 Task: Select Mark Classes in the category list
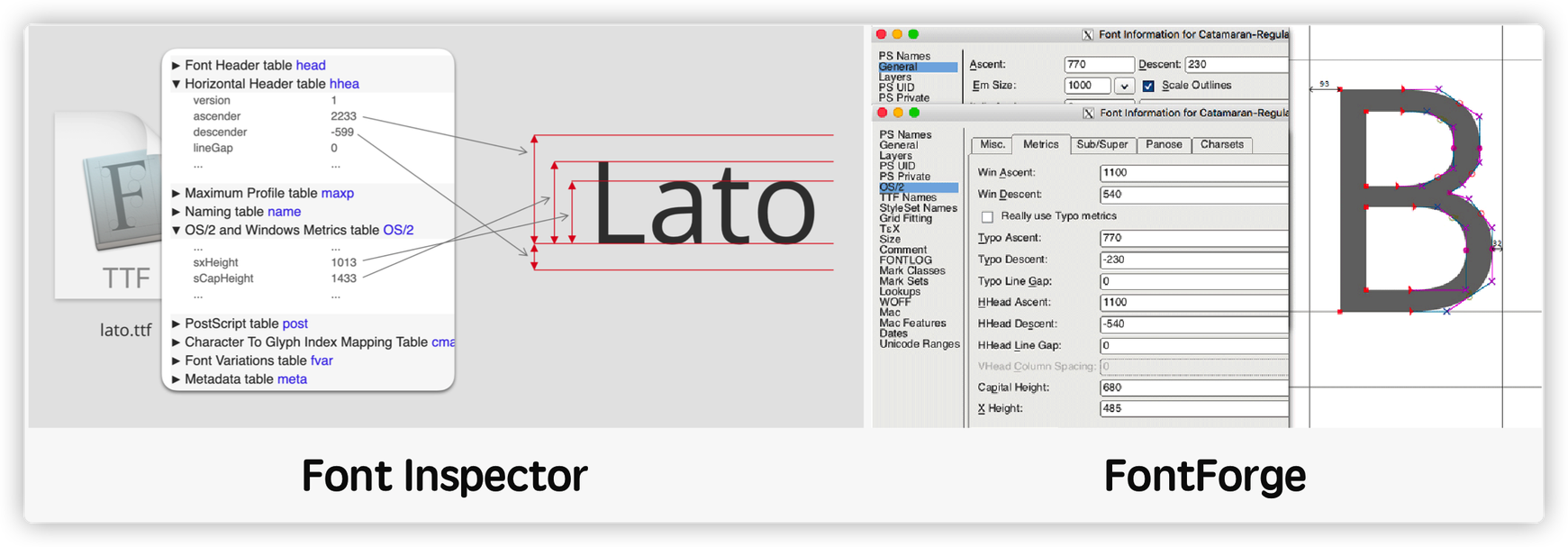pyautogui.click(x=912, y=270)
